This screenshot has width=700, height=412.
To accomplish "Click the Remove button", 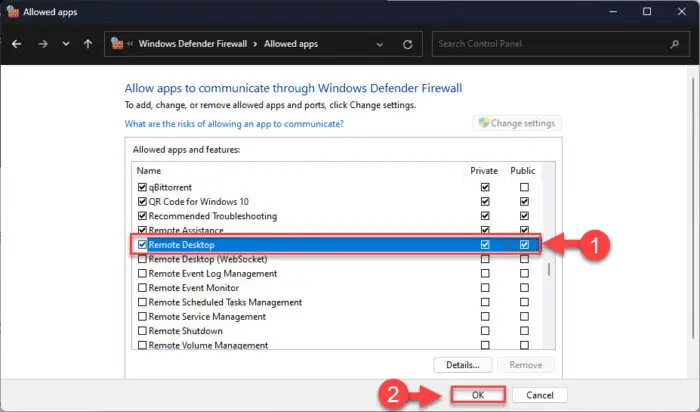I will coord(525,365).
